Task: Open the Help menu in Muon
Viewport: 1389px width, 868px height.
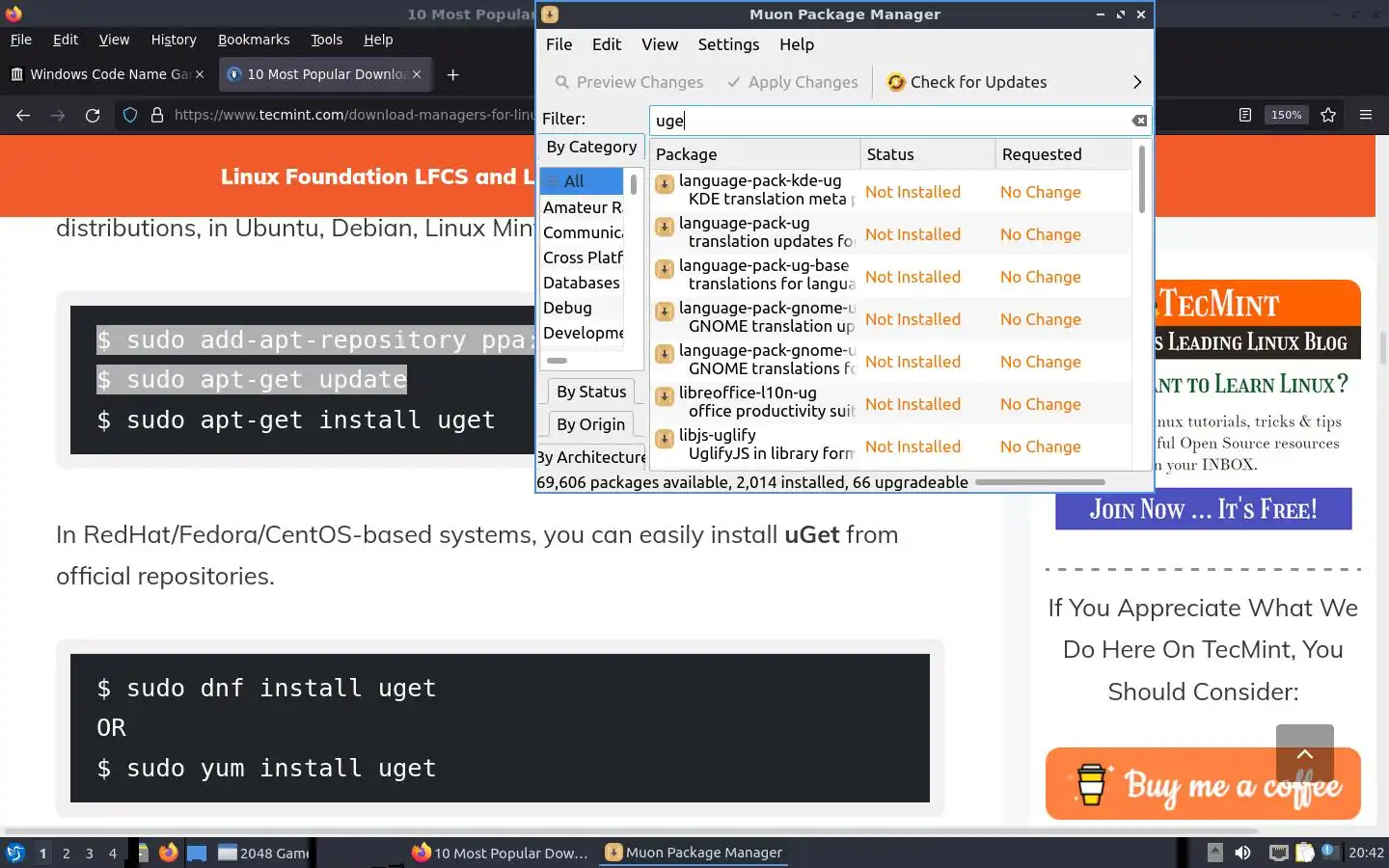Action: click(797, 44)
